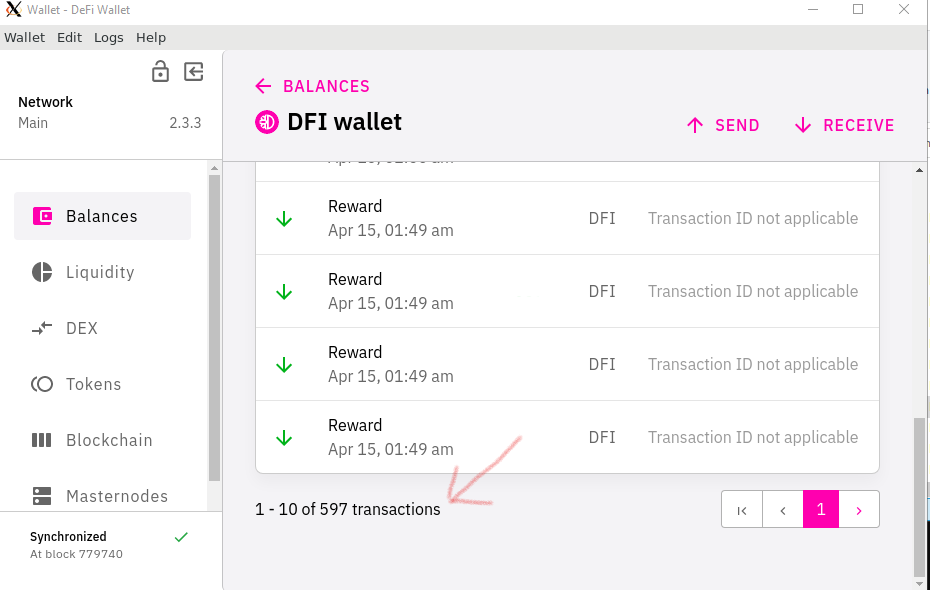Click the back arrow beside BALANCES
930x590 pixels.
(263, 86)
